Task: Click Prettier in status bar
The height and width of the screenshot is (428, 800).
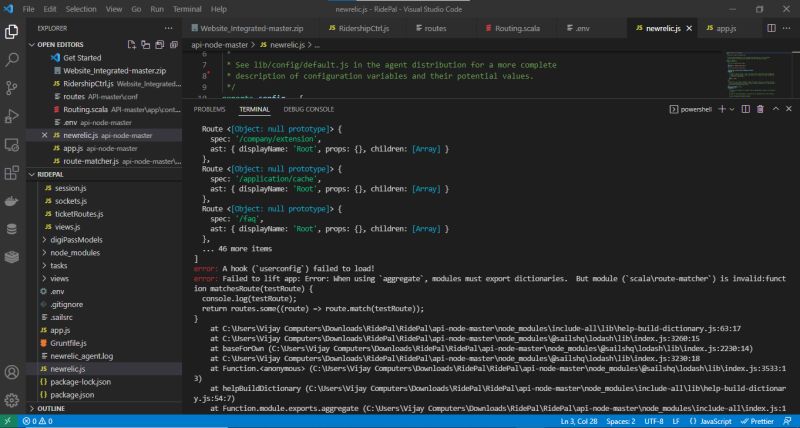Action: click(757, 421)
